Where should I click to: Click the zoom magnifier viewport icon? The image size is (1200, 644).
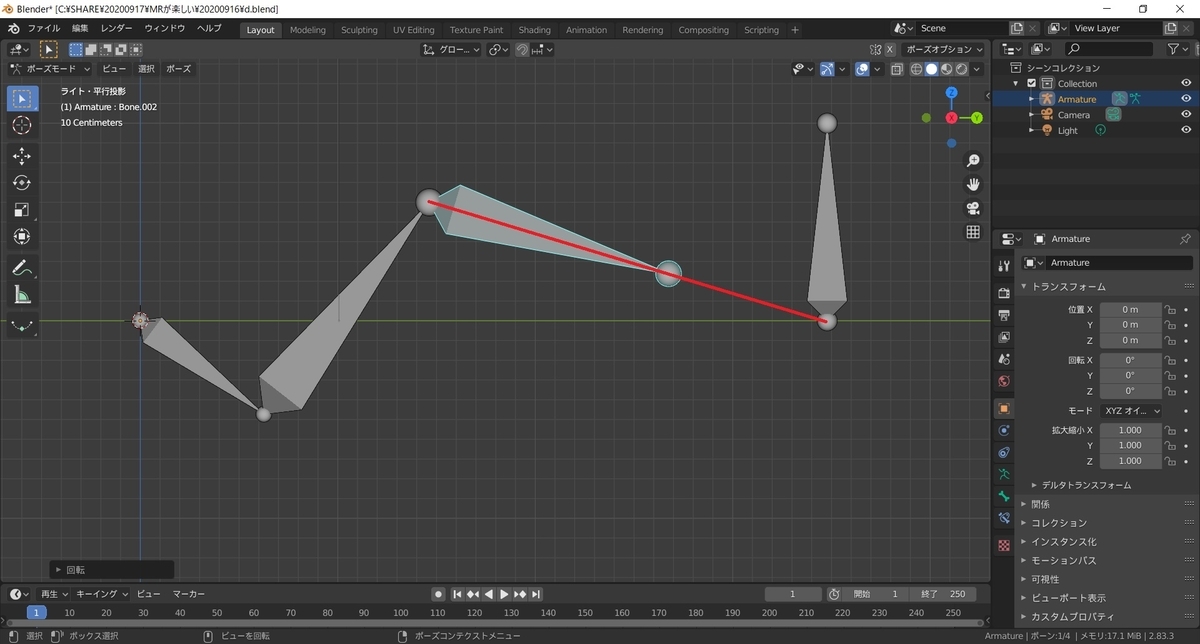pos(972,161)
